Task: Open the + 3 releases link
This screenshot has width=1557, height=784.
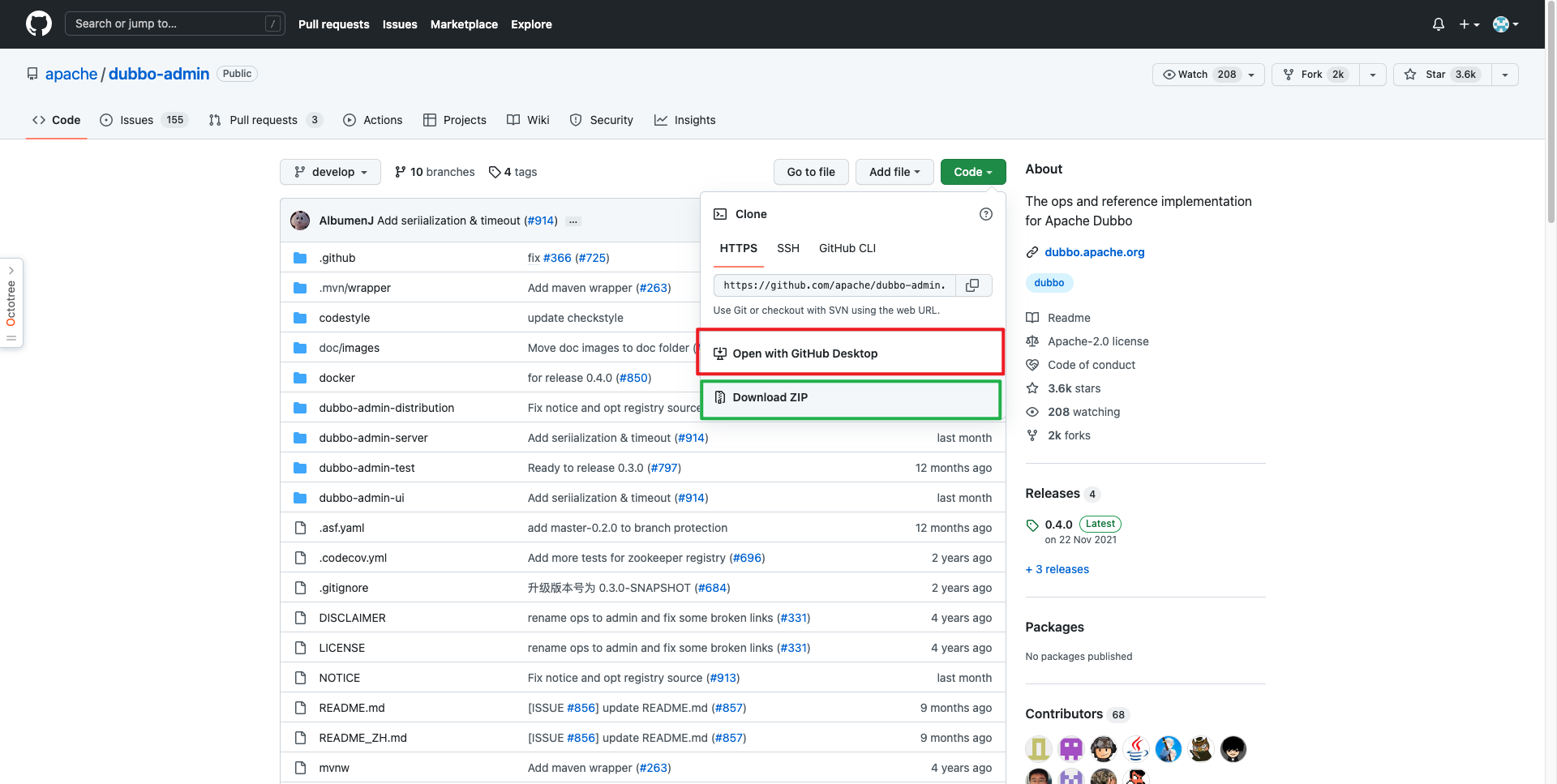Action: (x=1057, y=569)
